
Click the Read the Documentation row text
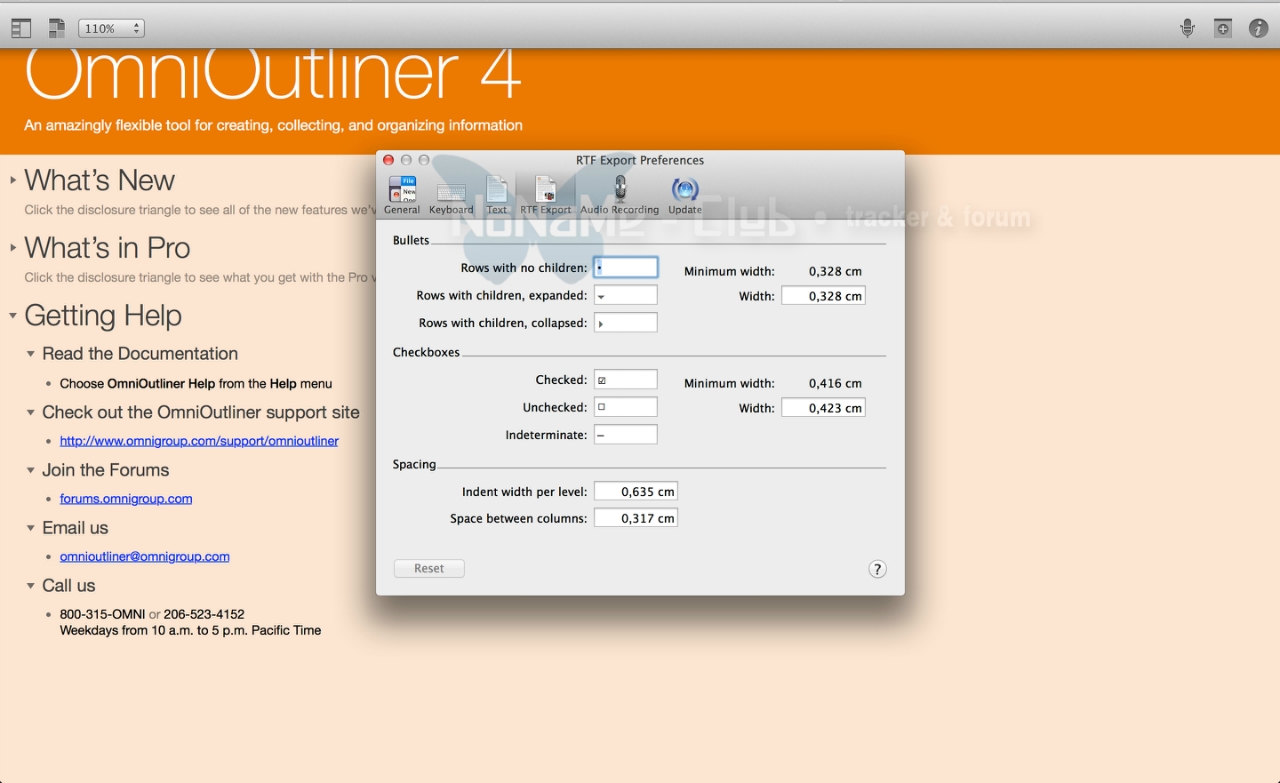(140, 354)
